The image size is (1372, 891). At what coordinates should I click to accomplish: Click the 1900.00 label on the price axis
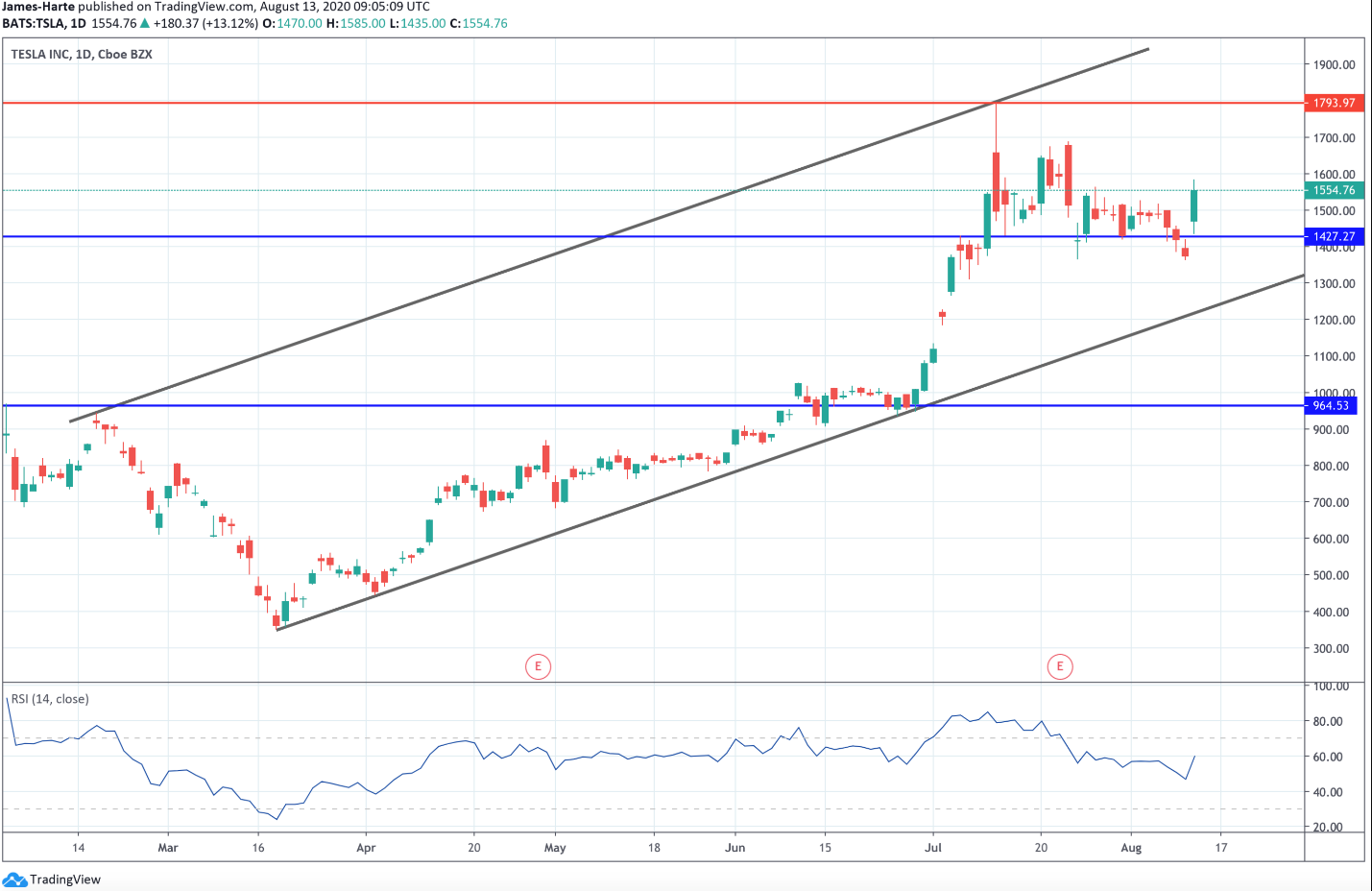coord(1334,65)
